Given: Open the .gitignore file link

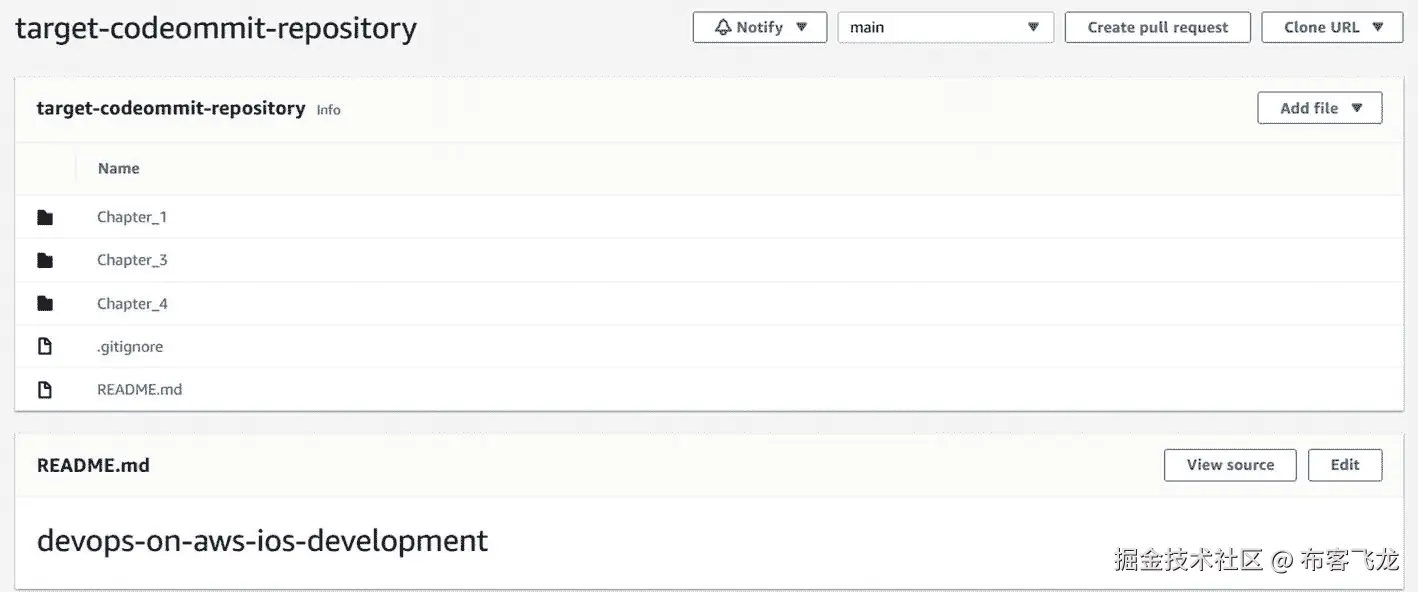Looking at the screenshot, I should [x=130, y=347].
